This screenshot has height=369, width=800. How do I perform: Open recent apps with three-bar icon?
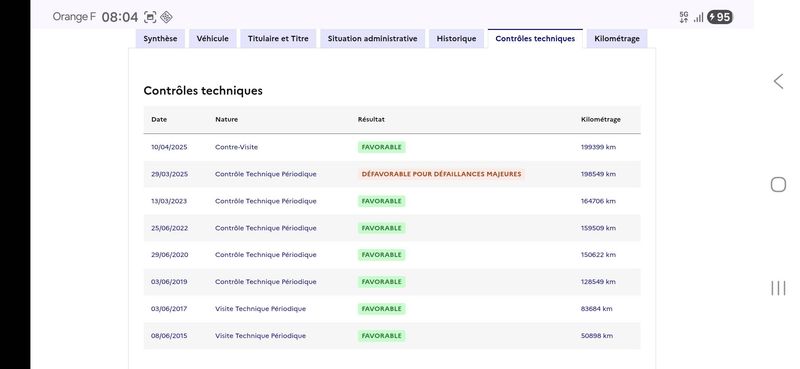click(778, 288)
